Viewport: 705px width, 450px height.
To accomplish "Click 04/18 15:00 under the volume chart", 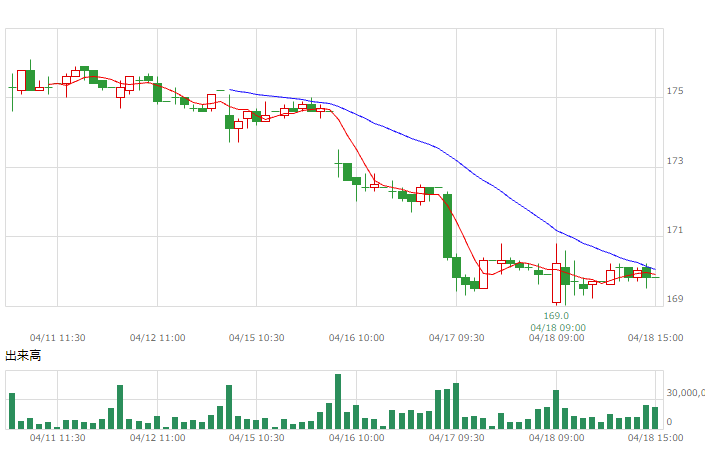I will (x=656, y=437).
